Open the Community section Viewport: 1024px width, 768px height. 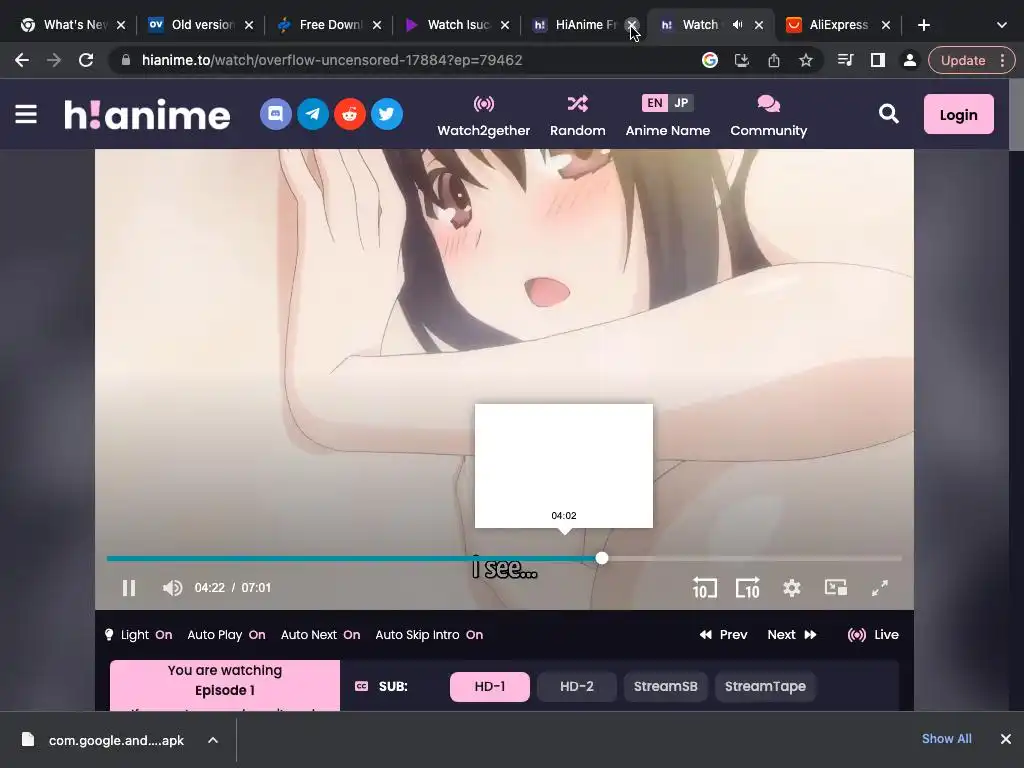[x=769, y=116]
